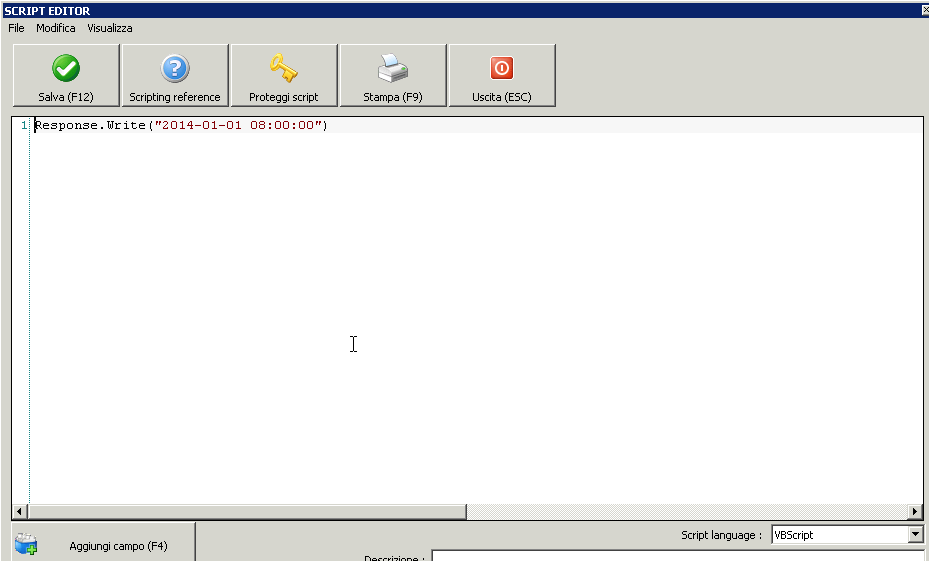
Task: Click the horizontal scrollbar thumb
Action: point(246,511)
